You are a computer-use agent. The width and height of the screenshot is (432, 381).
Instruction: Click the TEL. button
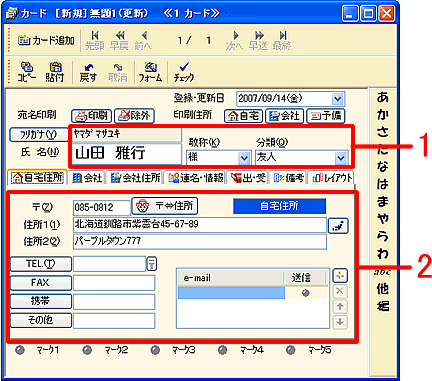pyautogui.click(x=41, y=264)
